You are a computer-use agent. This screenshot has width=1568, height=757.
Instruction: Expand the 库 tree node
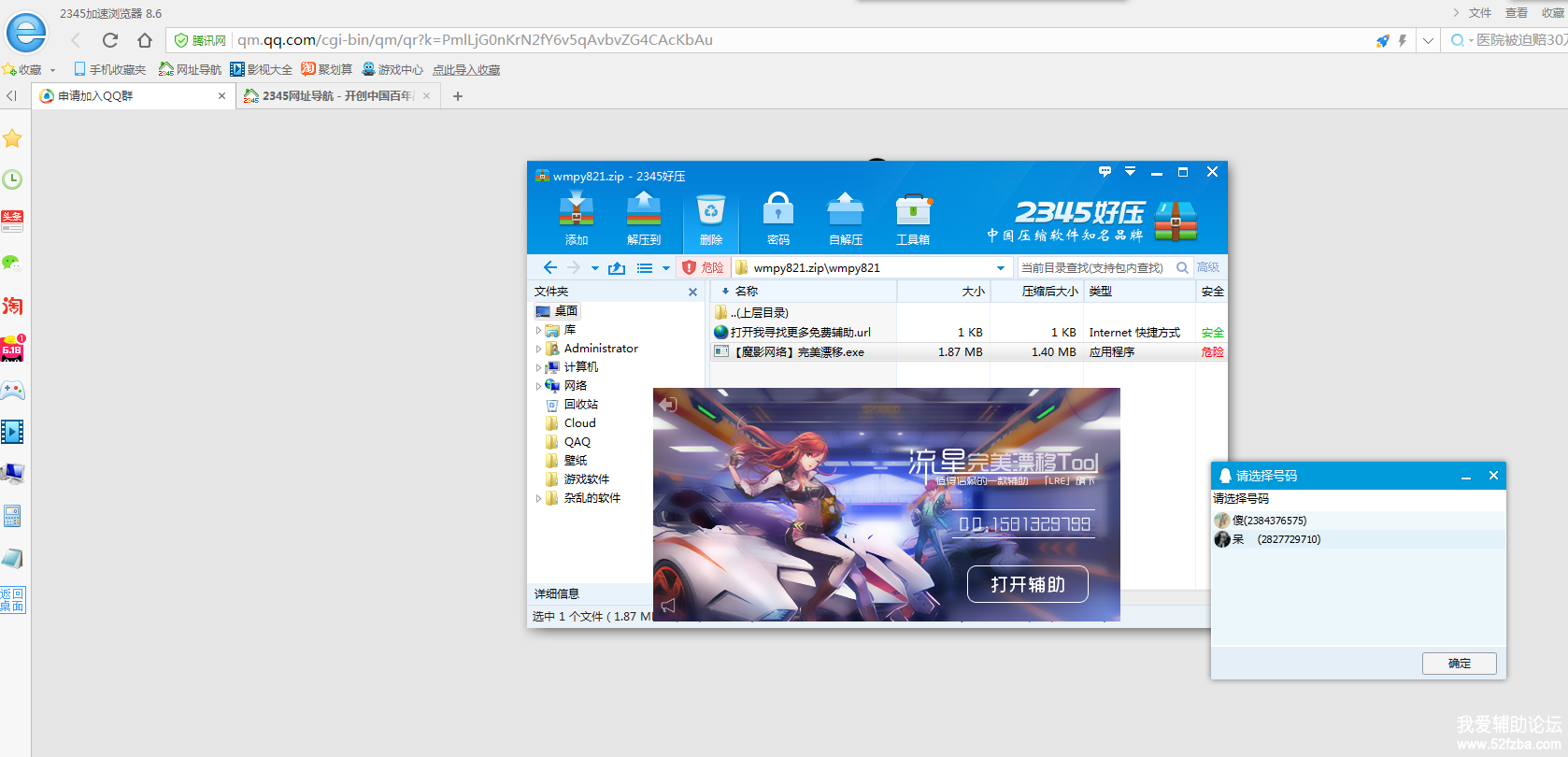point(538,330)
